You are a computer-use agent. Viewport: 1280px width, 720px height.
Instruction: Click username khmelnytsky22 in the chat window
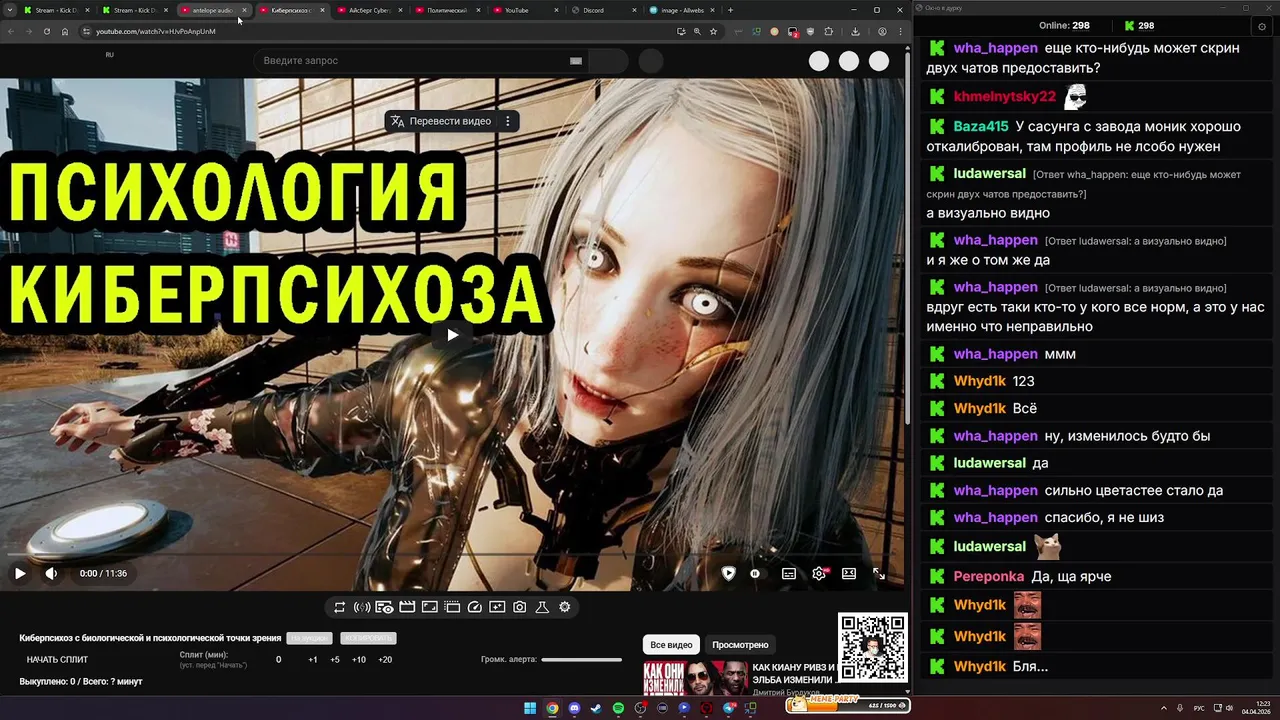1004,96
